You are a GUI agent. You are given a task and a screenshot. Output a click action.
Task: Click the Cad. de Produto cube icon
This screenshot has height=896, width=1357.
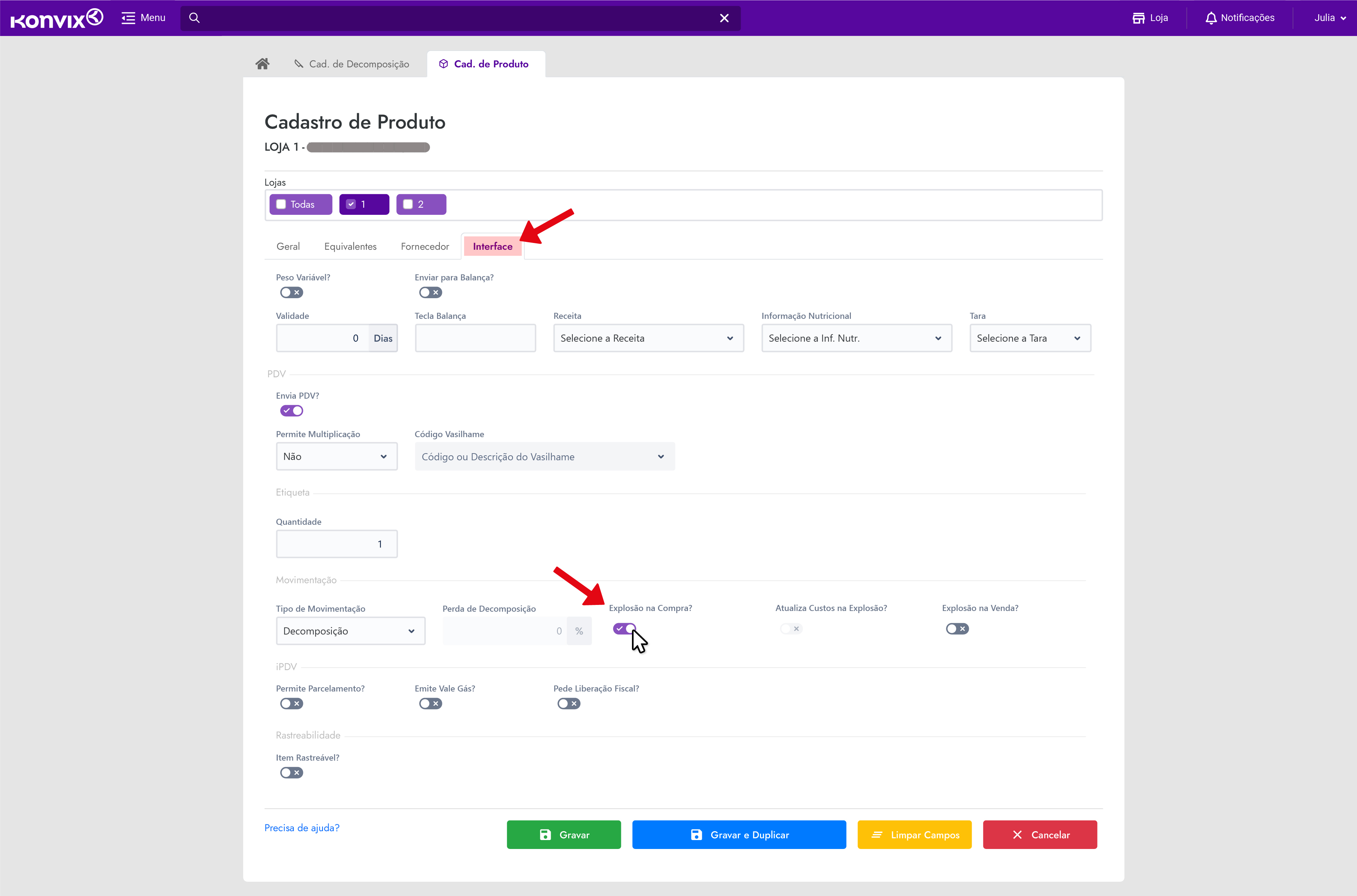443,64
